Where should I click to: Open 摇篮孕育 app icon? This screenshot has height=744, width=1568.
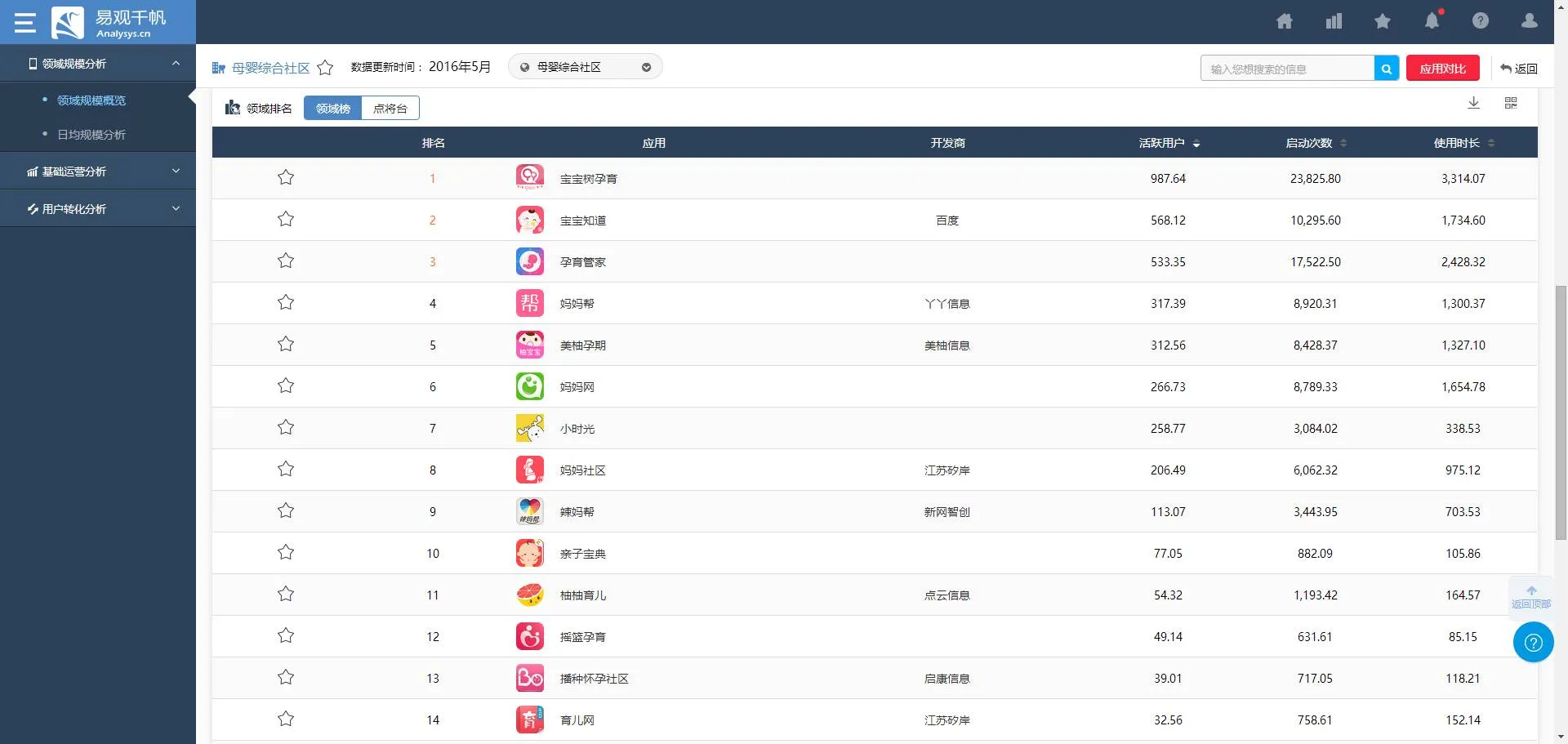click(x=530, y=636)
